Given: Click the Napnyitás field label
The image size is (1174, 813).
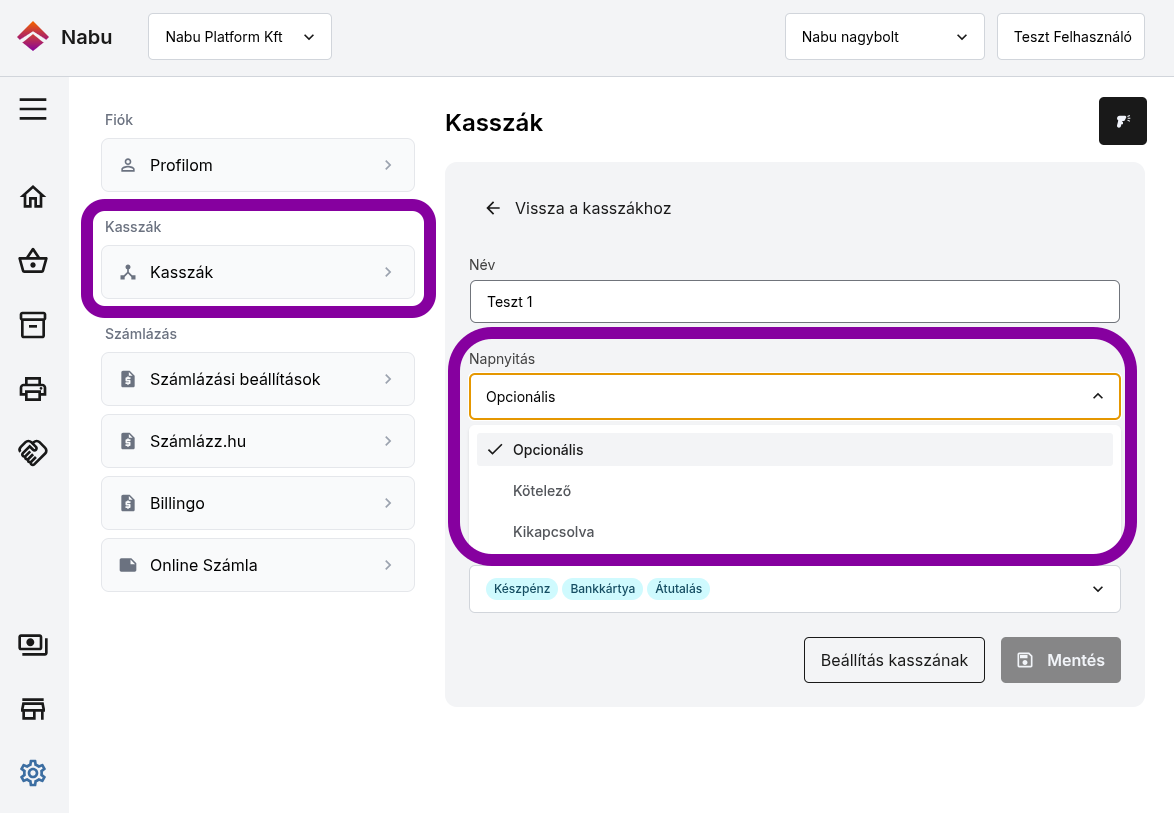Looking at the screenshot, I should pyautogui.click(x=502, y=359).
